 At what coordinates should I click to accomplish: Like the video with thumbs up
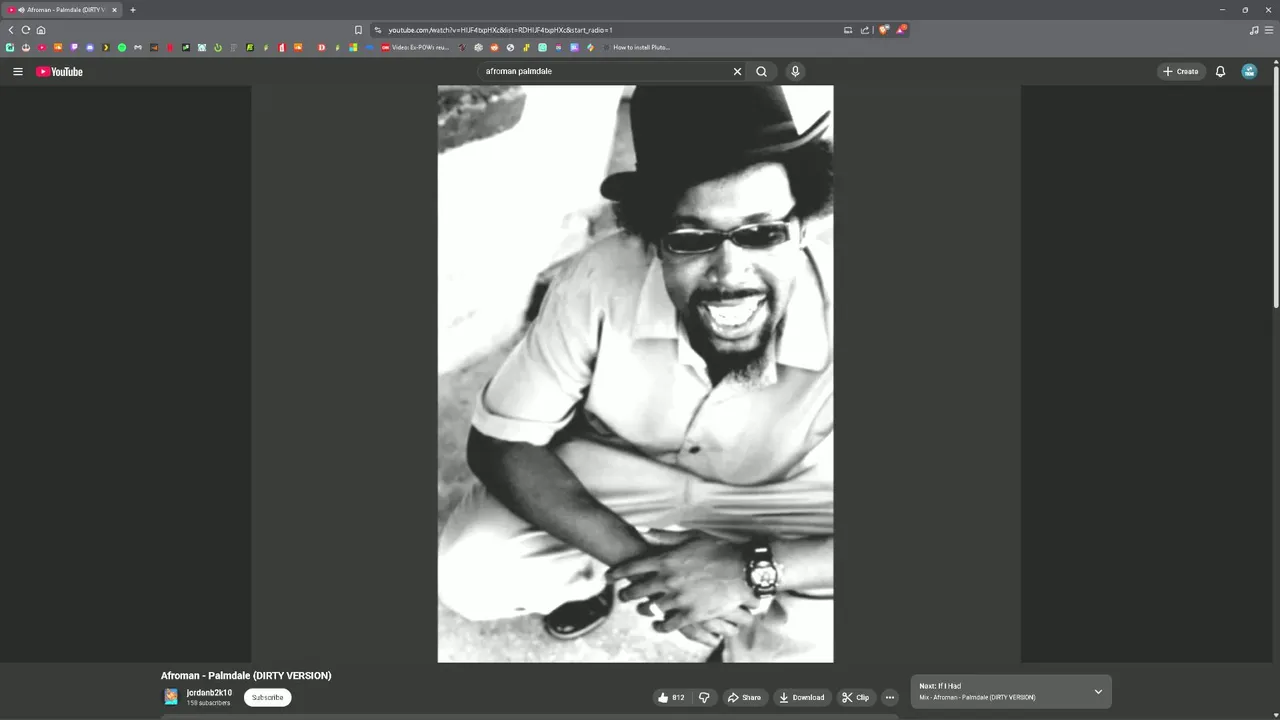(x=671, y=697)
